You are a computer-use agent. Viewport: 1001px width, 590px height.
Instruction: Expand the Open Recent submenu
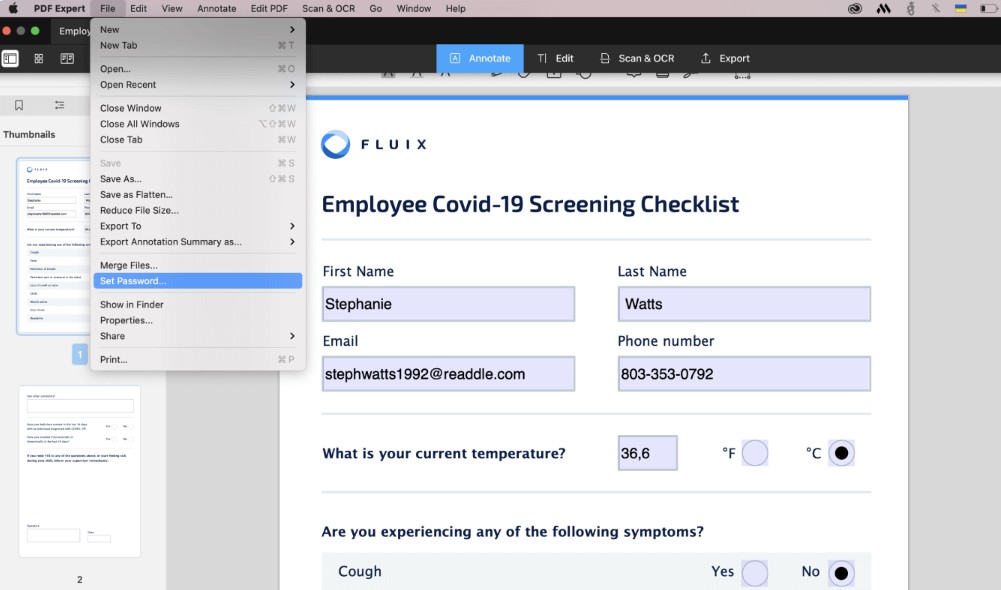tap(197, 85)
